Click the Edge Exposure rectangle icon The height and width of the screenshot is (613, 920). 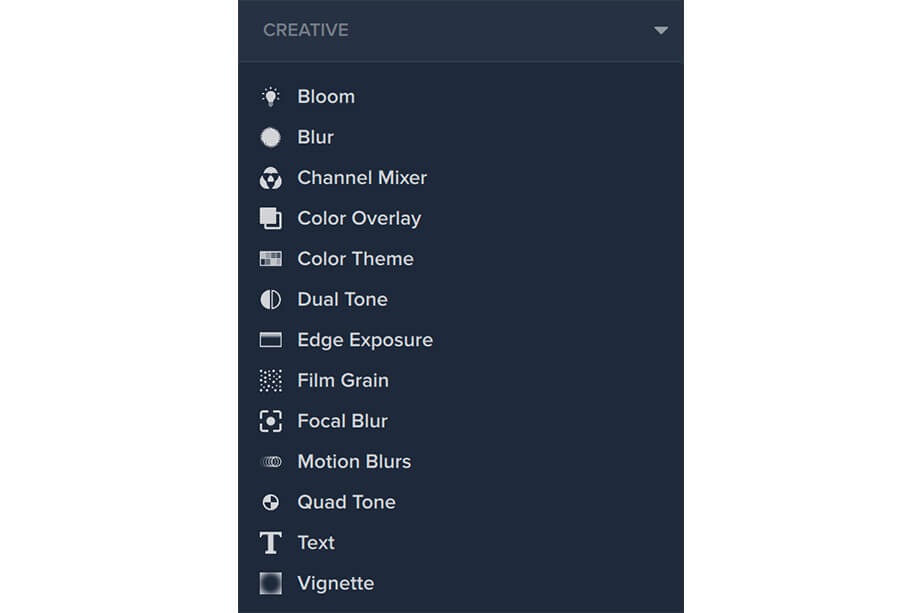[x=270, y=340]
